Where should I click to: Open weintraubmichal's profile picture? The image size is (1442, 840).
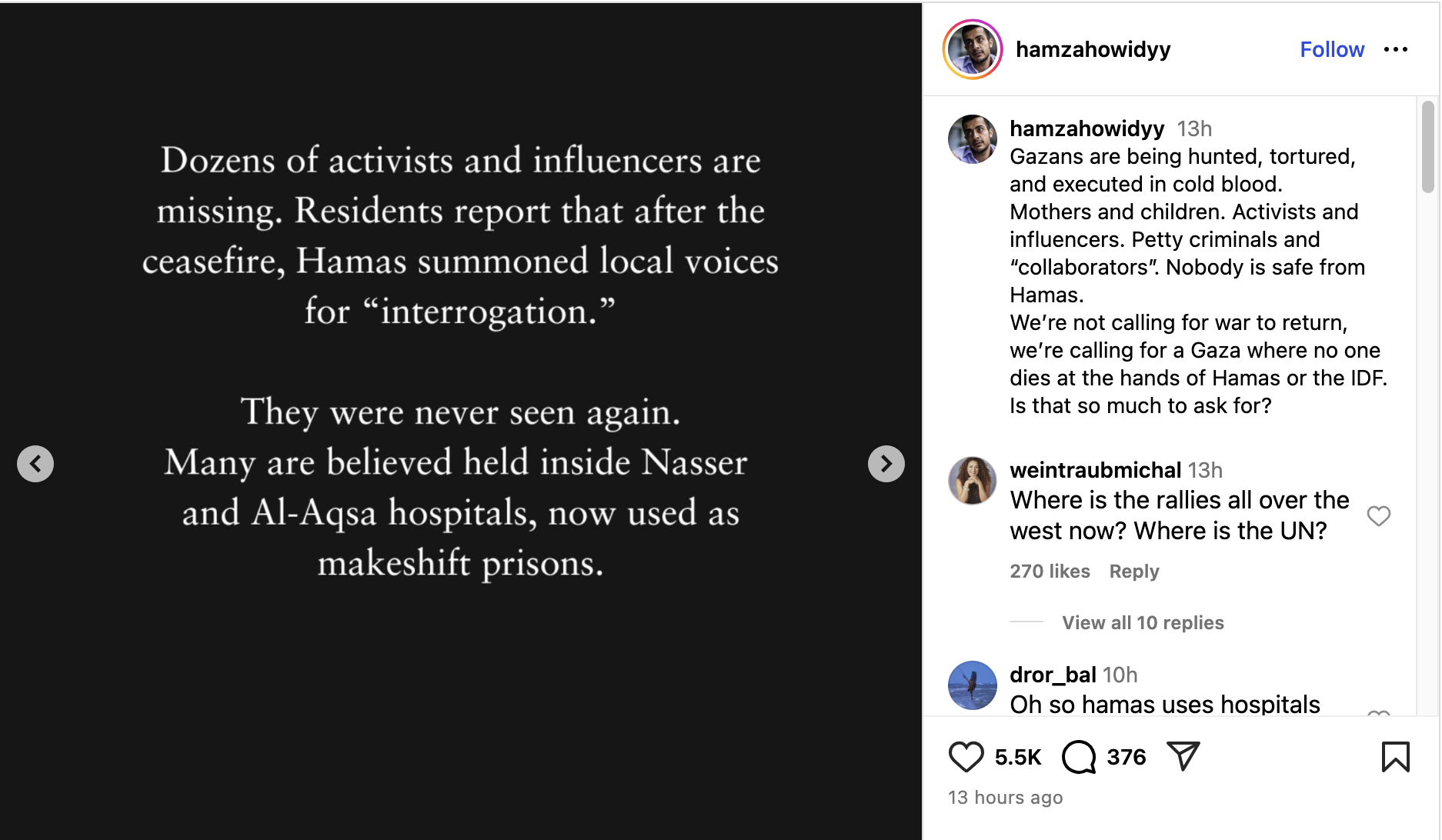973,481
